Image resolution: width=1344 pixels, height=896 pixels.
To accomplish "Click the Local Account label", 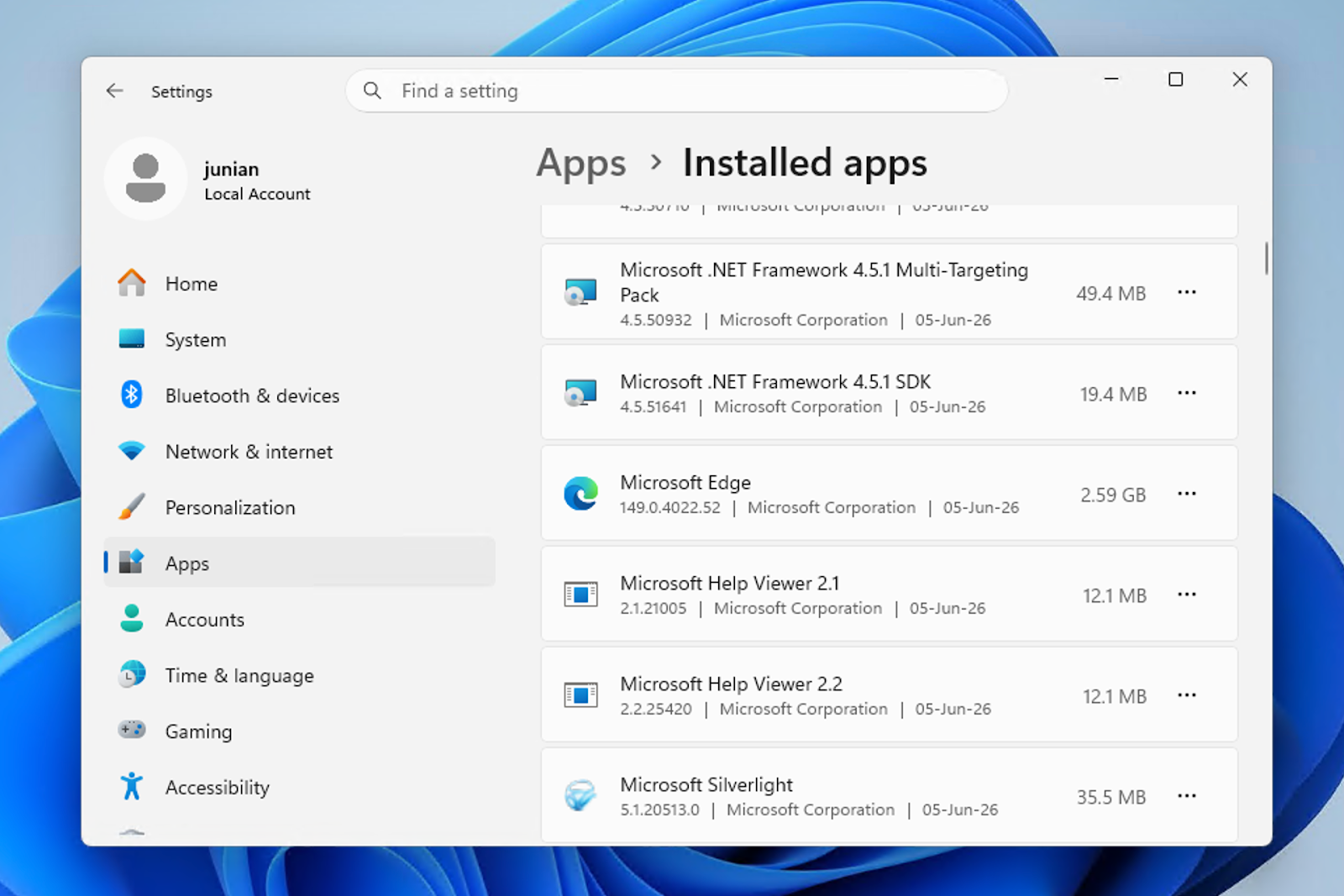I will [257, 194].
